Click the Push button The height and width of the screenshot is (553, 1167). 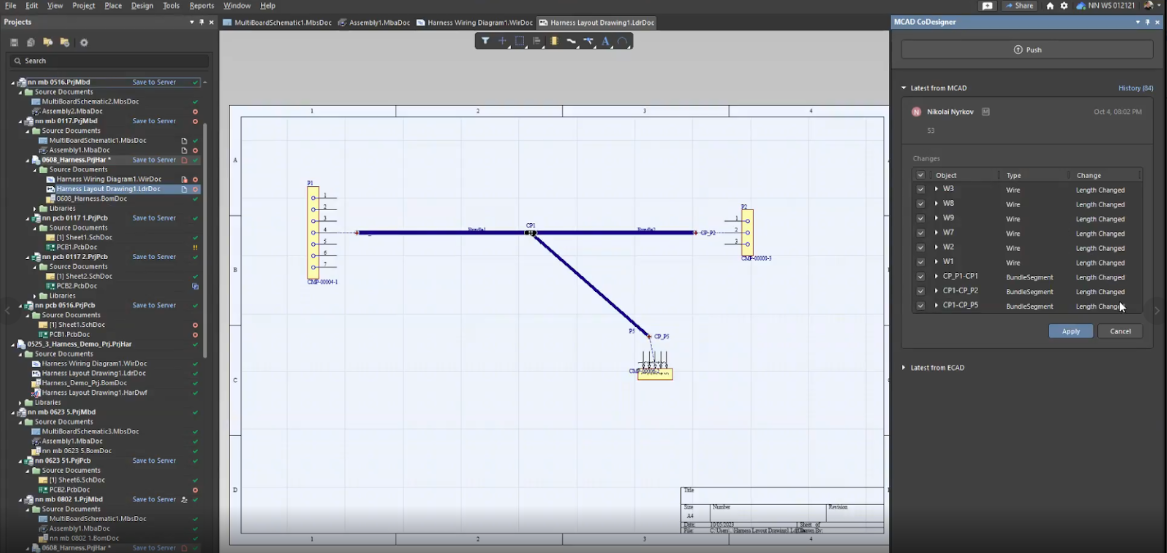tap(1027, 49)
